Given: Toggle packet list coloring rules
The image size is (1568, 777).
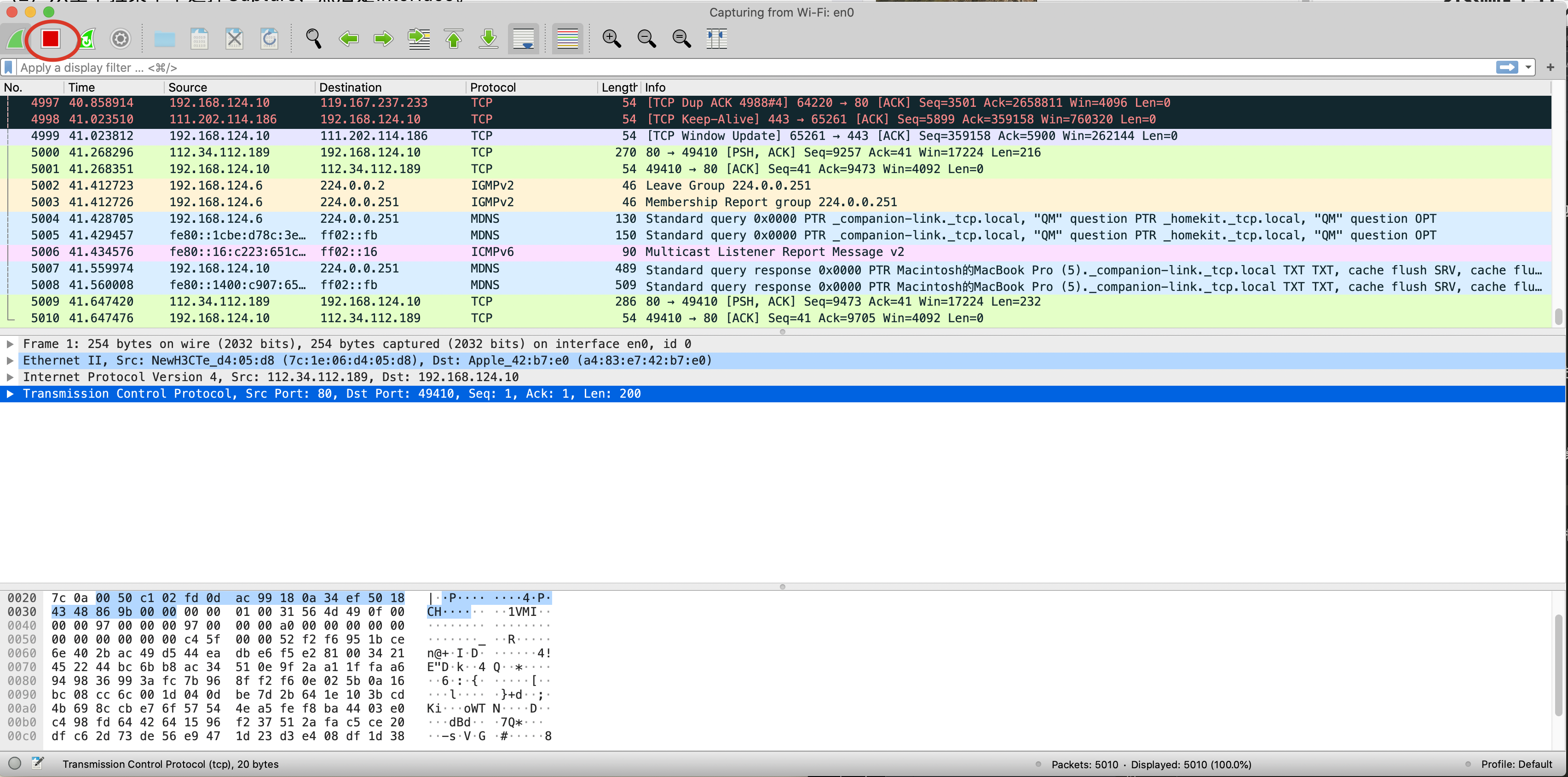Looking at the screenshot, I should 567,39.
